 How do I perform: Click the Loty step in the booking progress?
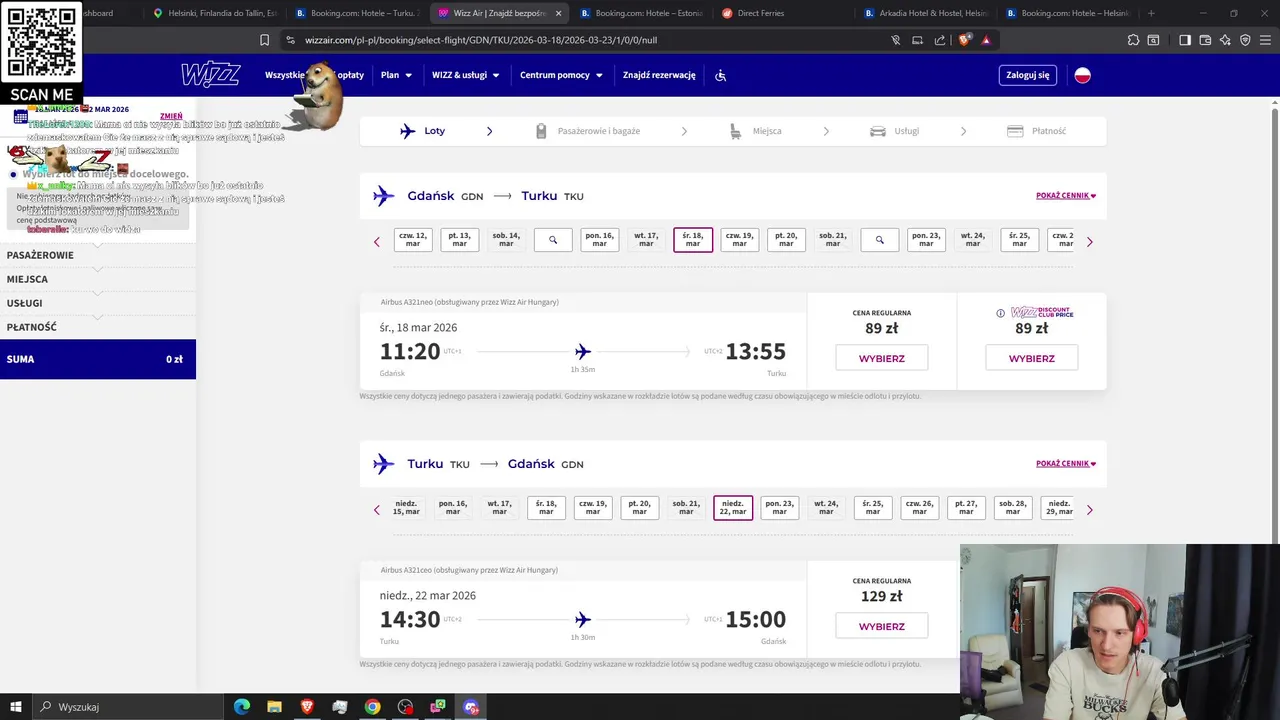[423, 131]
